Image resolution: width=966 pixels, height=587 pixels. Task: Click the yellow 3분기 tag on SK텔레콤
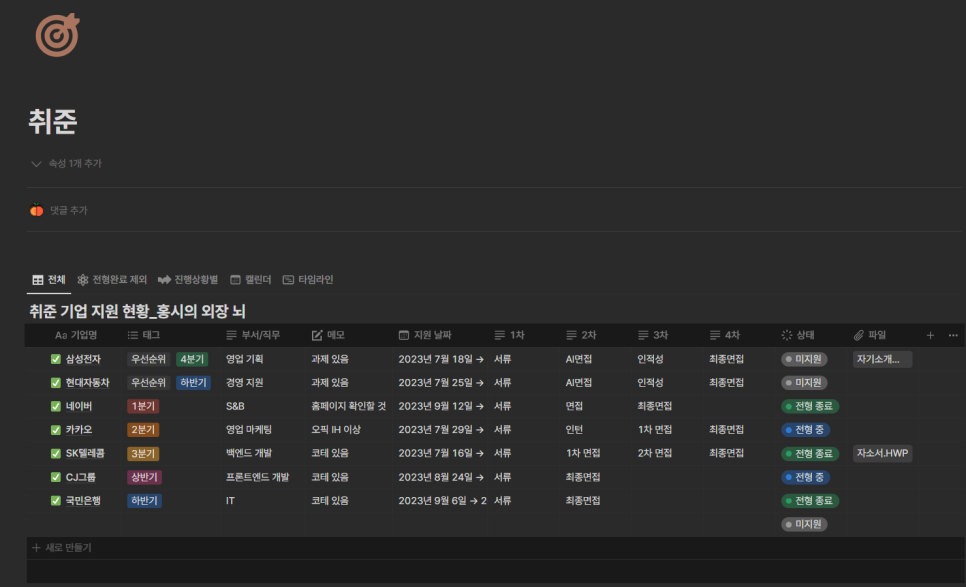pyautogui.click(x=143, y=453)
